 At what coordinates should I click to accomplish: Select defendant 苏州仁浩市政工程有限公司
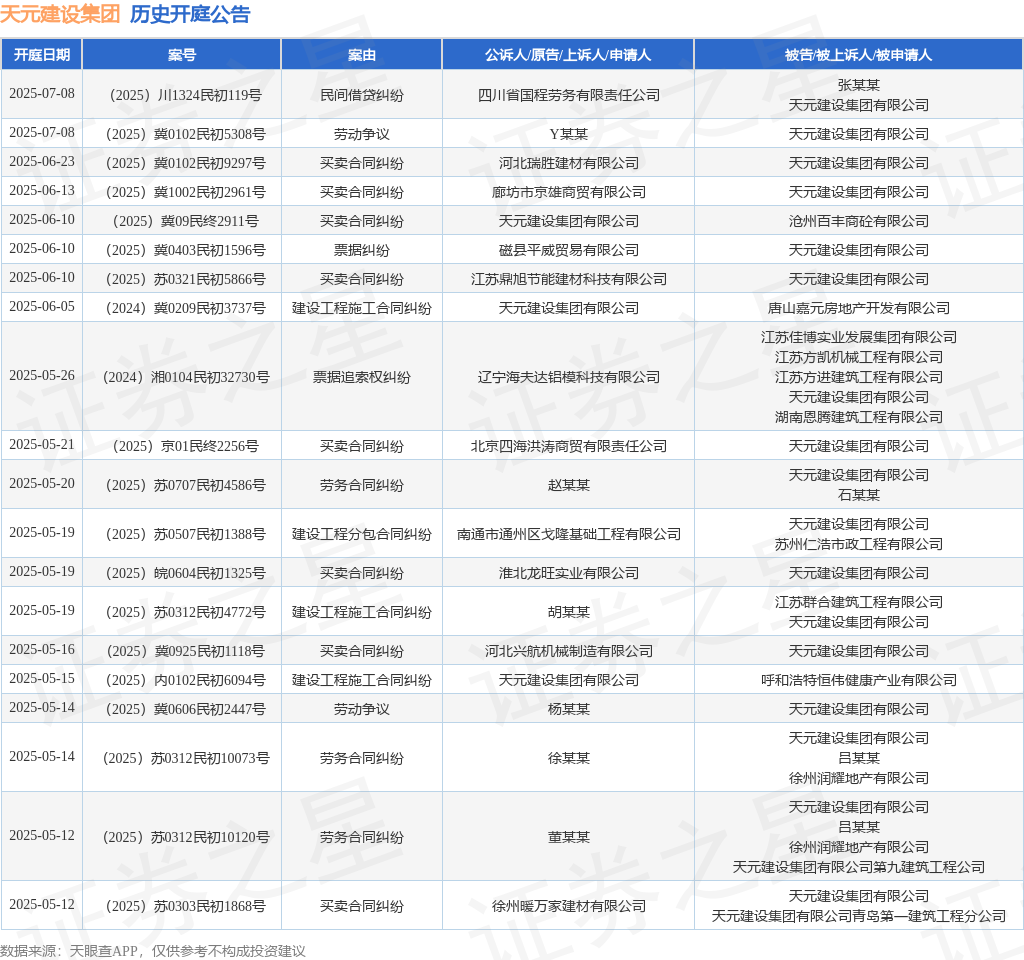(858, 544)
